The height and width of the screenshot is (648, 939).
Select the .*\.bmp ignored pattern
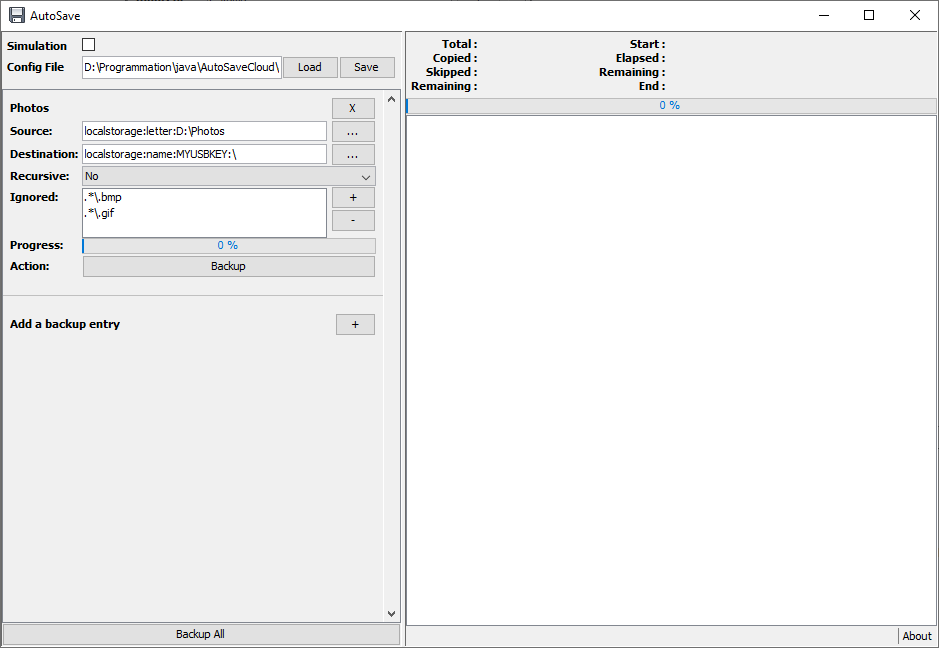pyautogui.click(x=103, y=197)
